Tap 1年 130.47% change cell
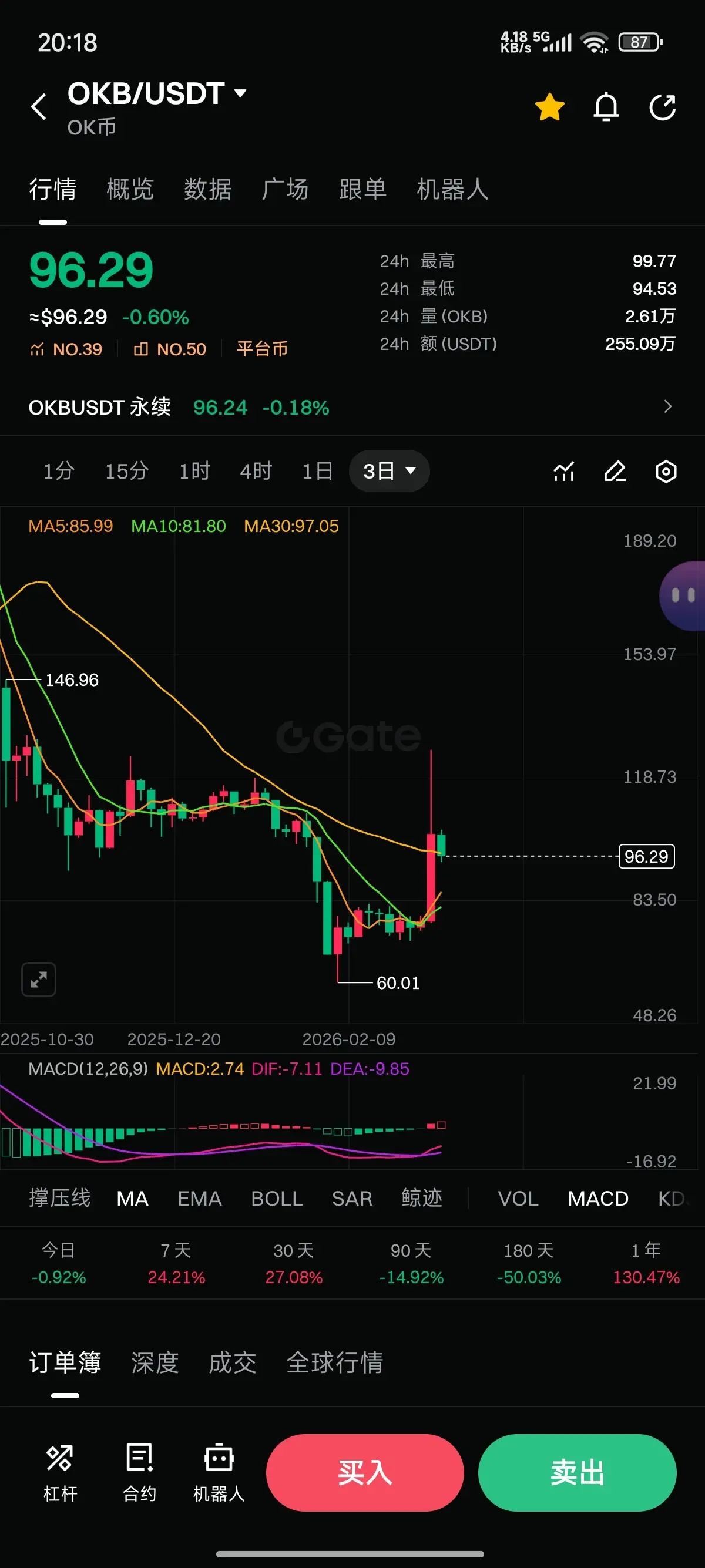The width and height of the screenshot is (705, 1568). click(x=646, y=1263)
